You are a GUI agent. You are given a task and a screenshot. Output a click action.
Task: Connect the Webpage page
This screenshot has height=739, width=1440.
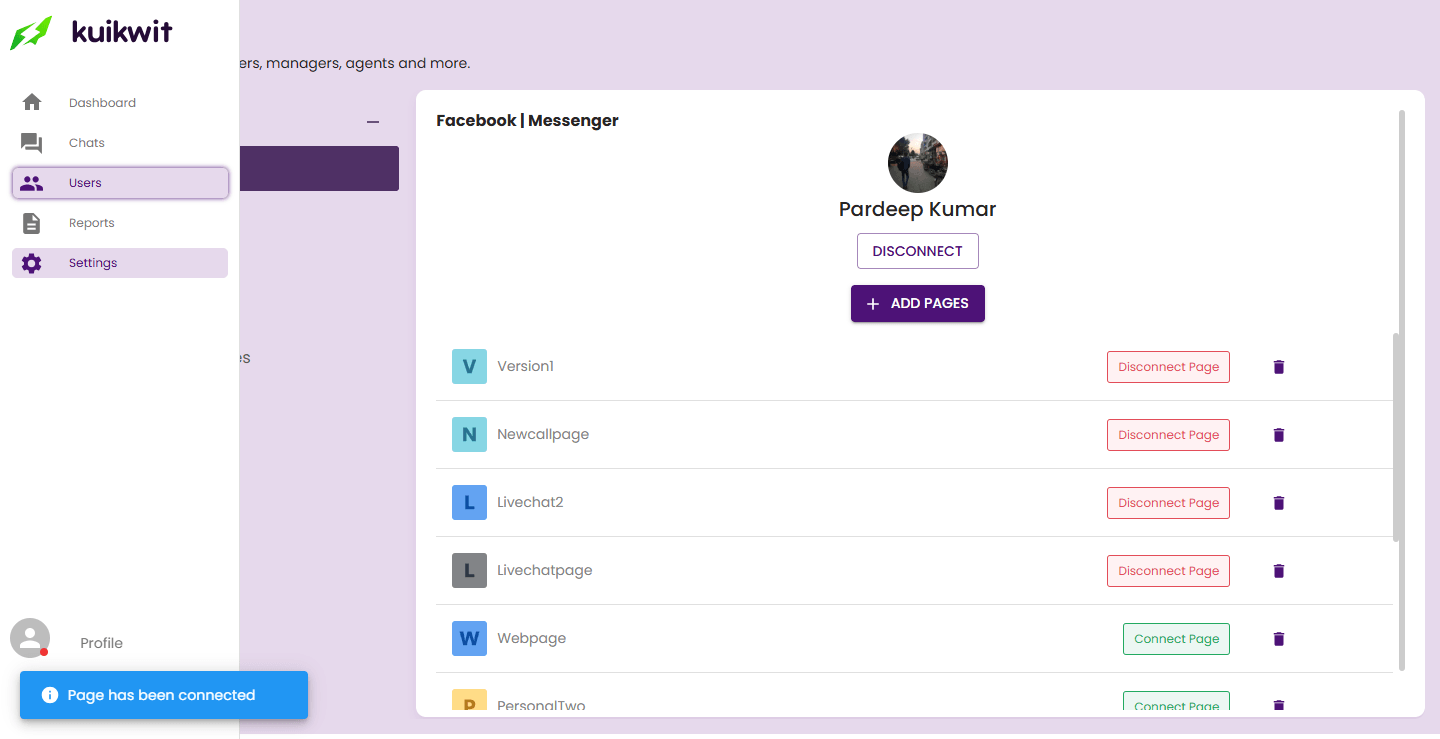1176,639
